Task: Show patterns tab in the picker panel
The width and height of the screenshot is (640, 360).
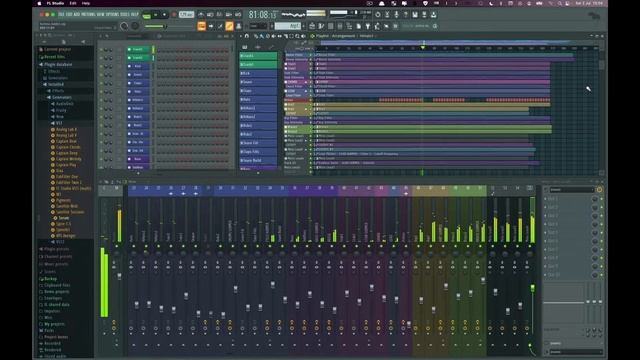Action: coord(244,47)
